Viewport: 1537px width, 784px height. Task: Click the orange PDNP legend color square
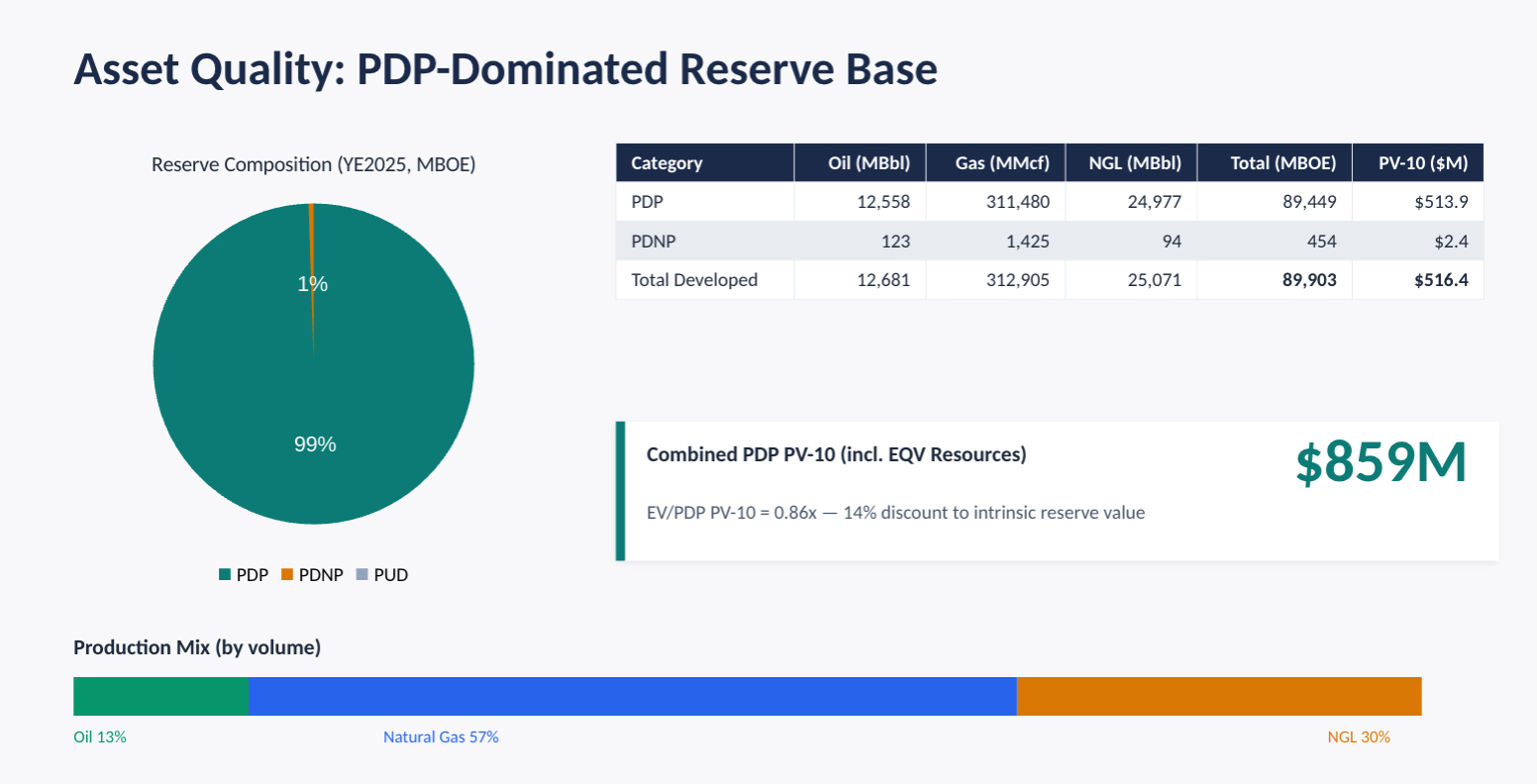tap(287, 575)
